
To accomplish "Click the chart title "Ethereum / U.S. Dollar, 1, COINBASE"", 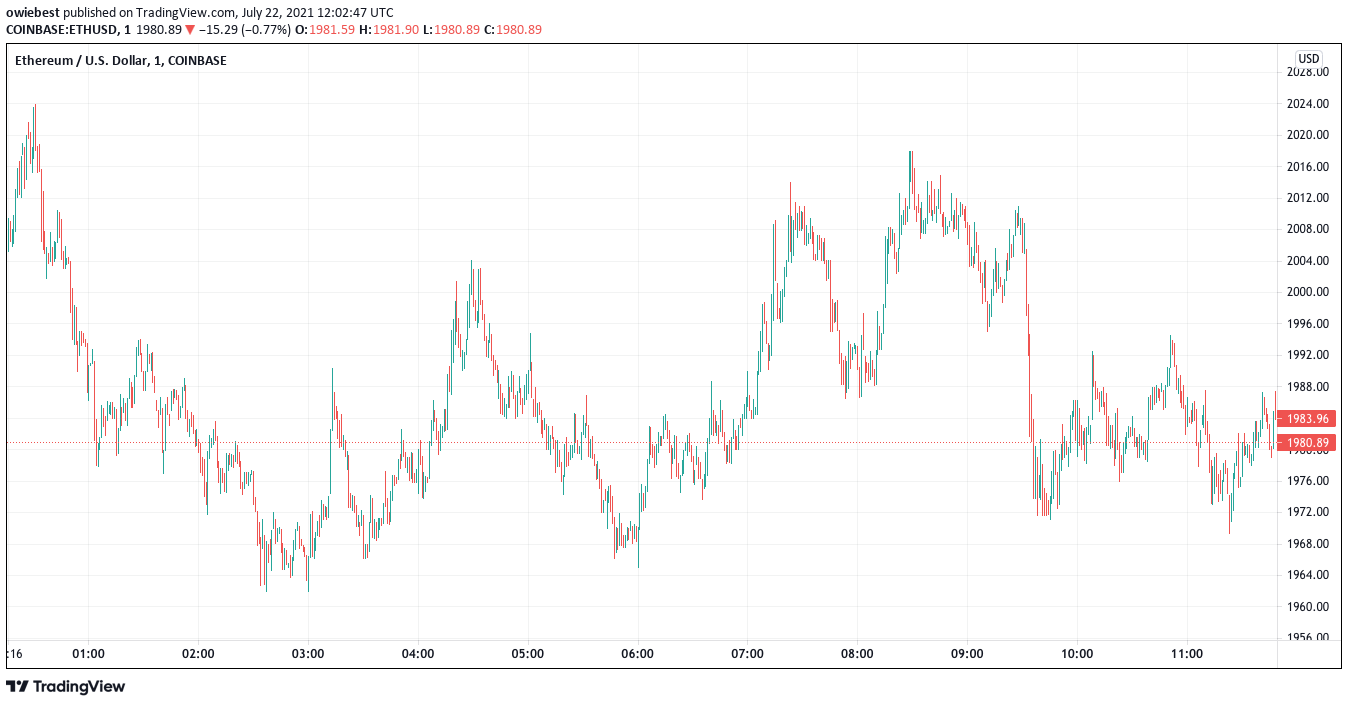I will pyautogui.click(x=121, y=61).
